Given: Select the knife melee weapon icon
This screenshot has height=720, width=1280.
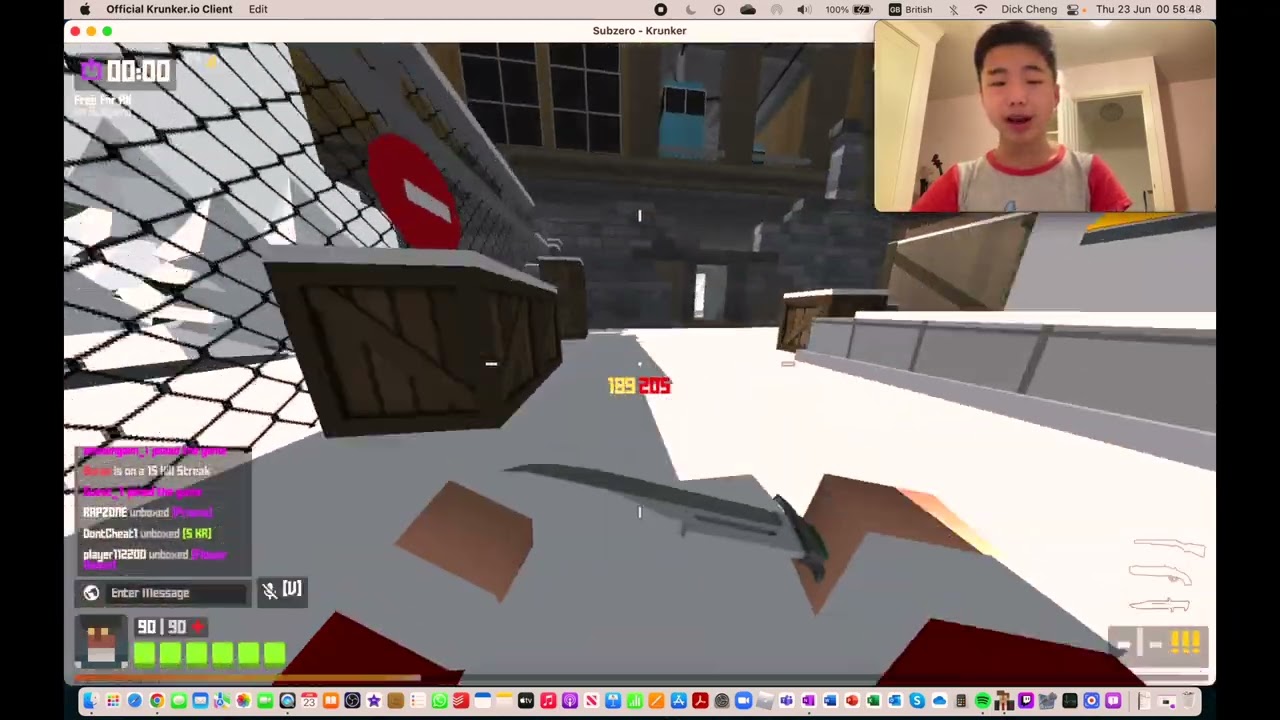Looking at the screenshot, I should coord(1159,604).
